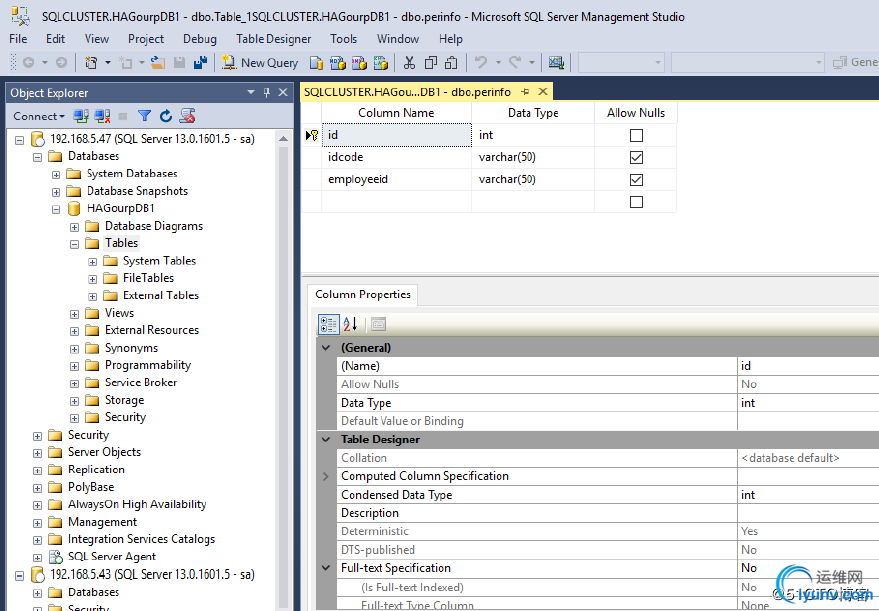Click the Stop activity icon in Object Explorer
879x611 pixels.
(x=123, y=116)
